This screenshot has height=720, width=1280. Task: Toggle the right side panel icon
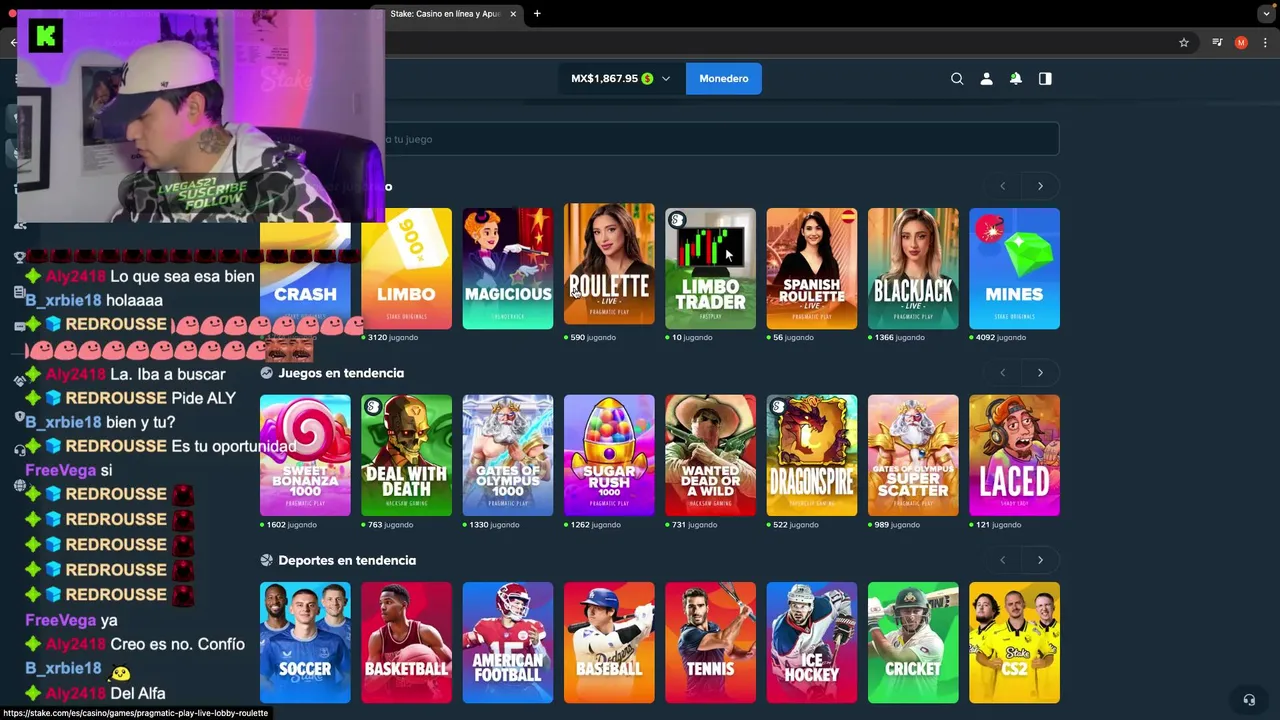1045,79
